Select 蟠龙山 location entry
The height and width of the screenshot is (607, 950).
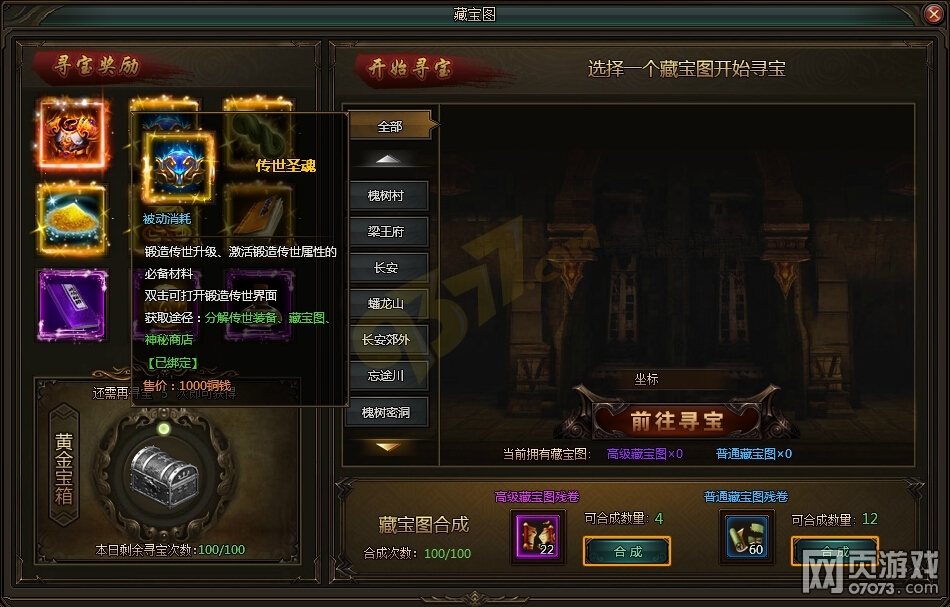point(388,304)
